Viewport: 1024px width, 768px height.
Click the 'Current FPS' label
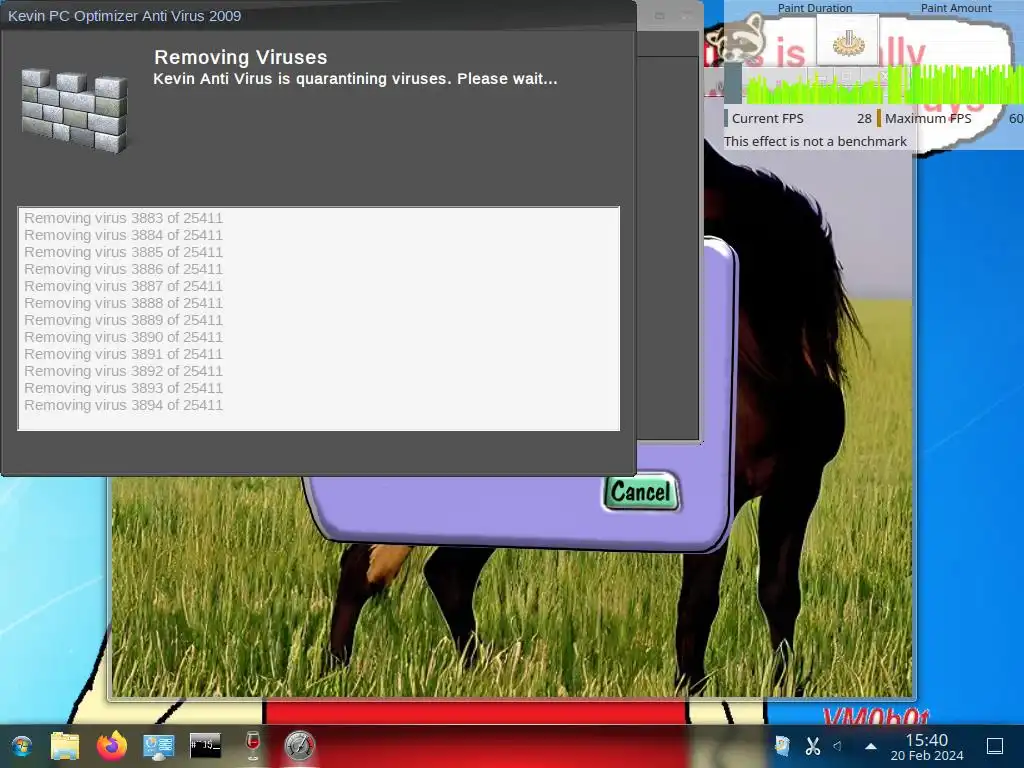[x=767, y=119]
